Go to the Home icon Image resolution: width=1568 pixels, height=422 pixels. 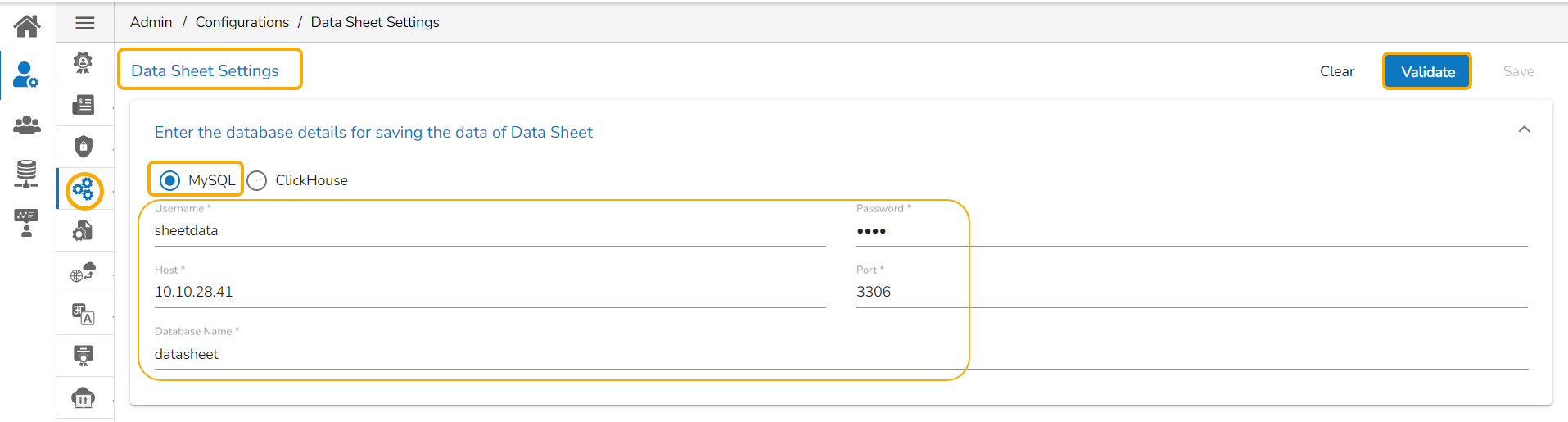[27, 26]
